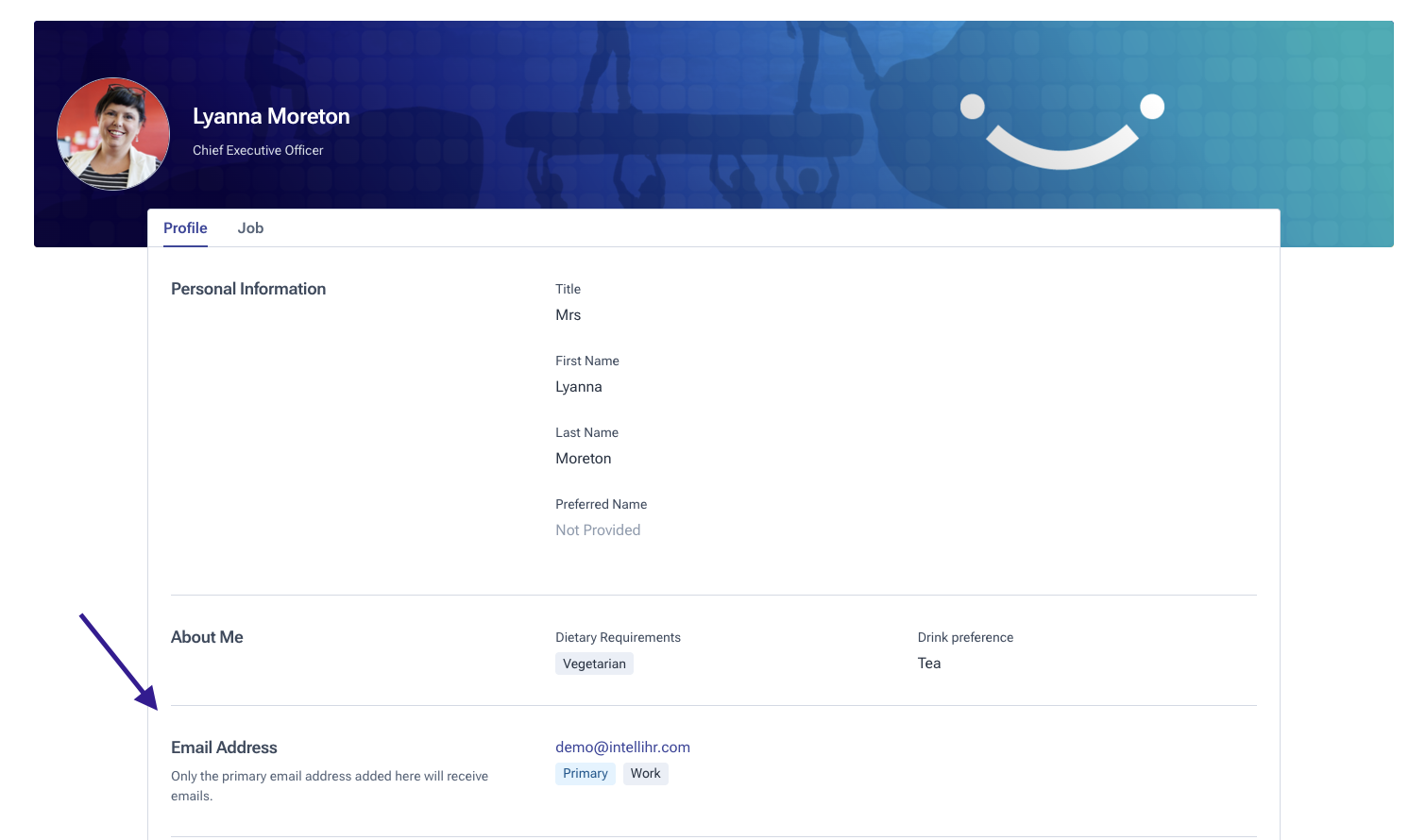Click the primary email address helper text

pos(329,785)
